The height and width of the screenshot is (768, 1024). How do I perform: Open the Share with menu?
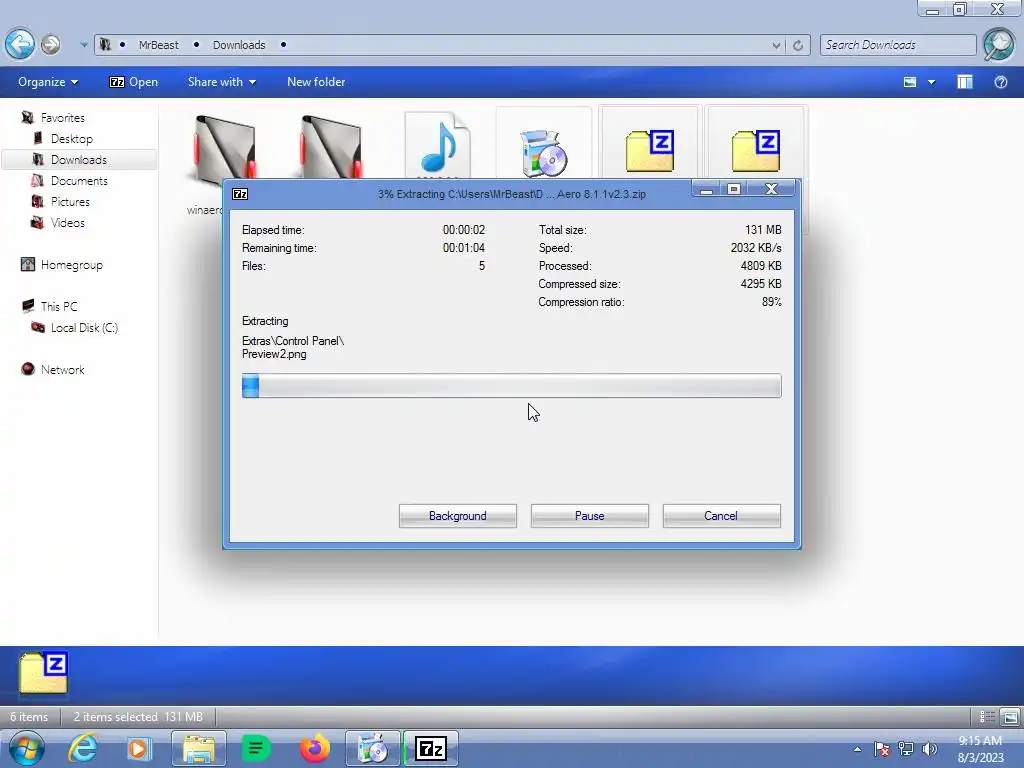(x=221, y=82)
